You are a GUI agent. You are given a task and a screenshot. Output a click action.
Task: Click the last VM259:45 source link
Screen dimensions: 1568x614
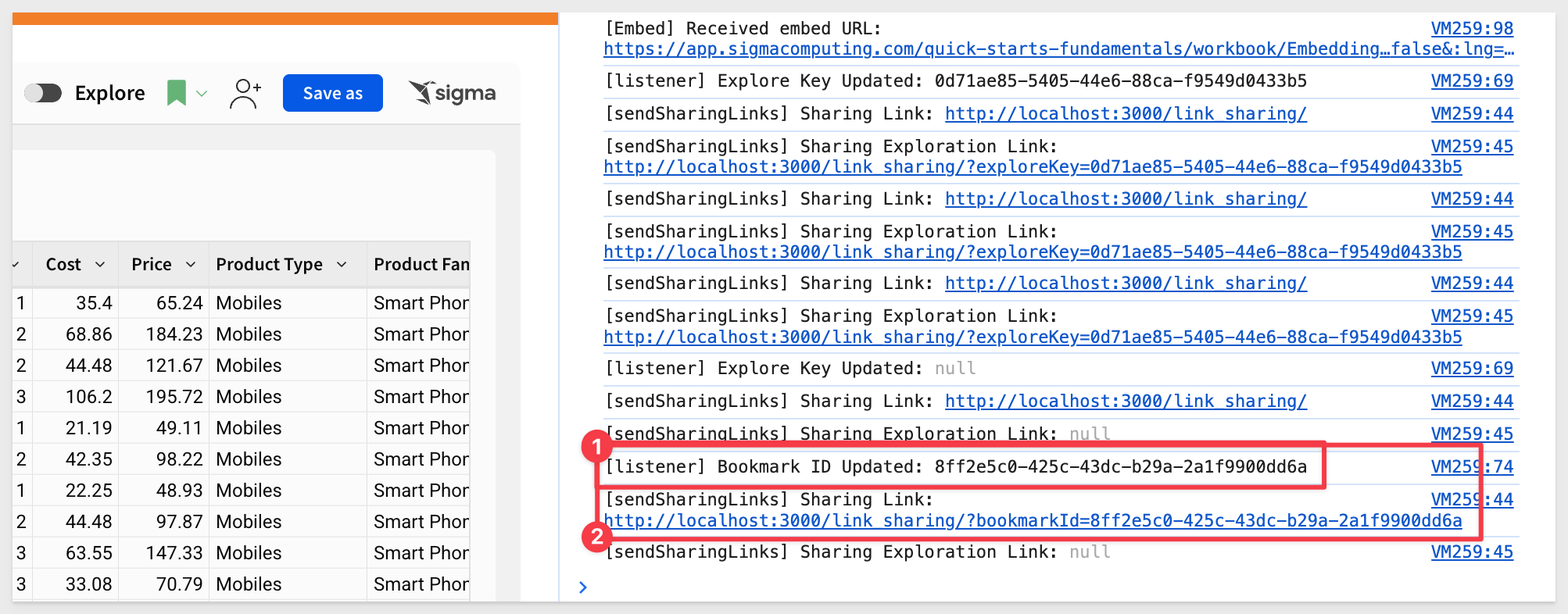(x=1472, y=552)
